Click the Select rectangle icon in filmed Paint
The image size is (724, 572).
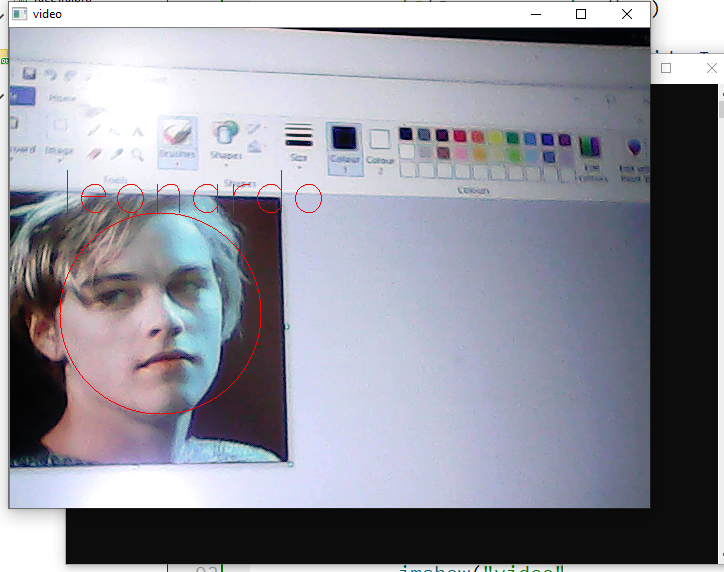pyautogui.click(x=60, y=125)
